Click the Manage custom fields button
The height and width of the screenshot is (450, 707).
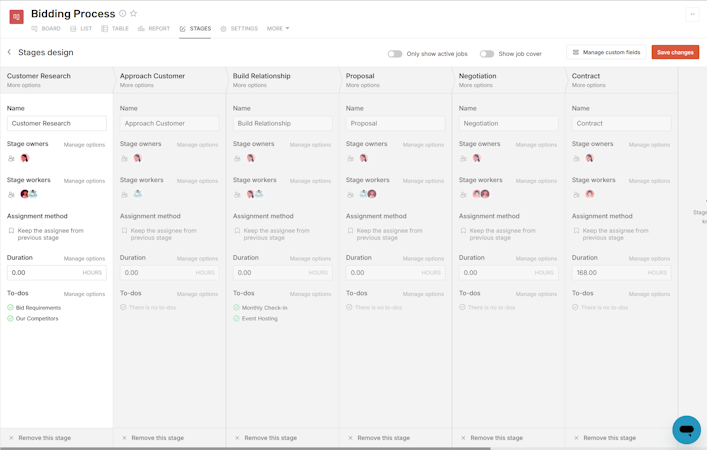pyautogui.click(x=606, y=52)
